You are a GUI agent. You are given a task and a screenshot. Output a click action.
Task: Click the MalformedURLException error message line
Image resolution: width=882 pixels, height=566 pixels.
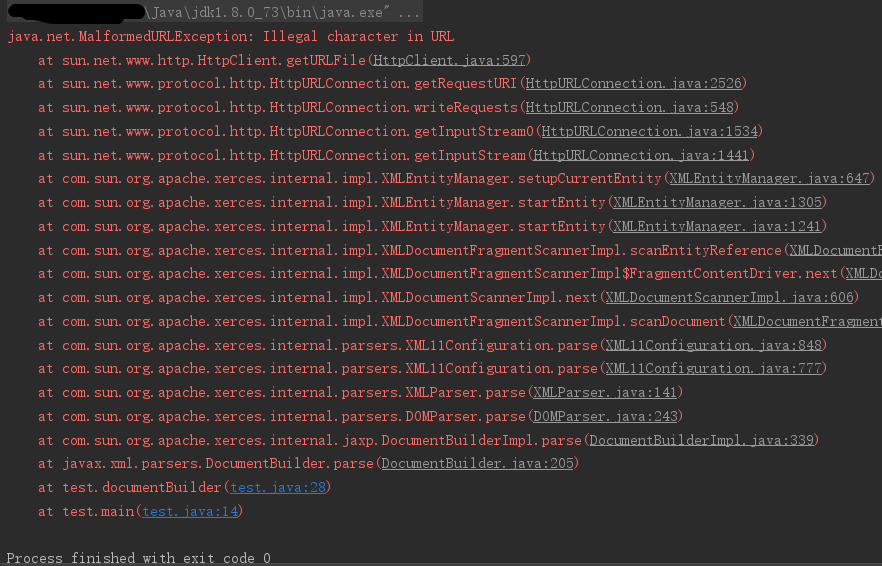tap(230, 37)
